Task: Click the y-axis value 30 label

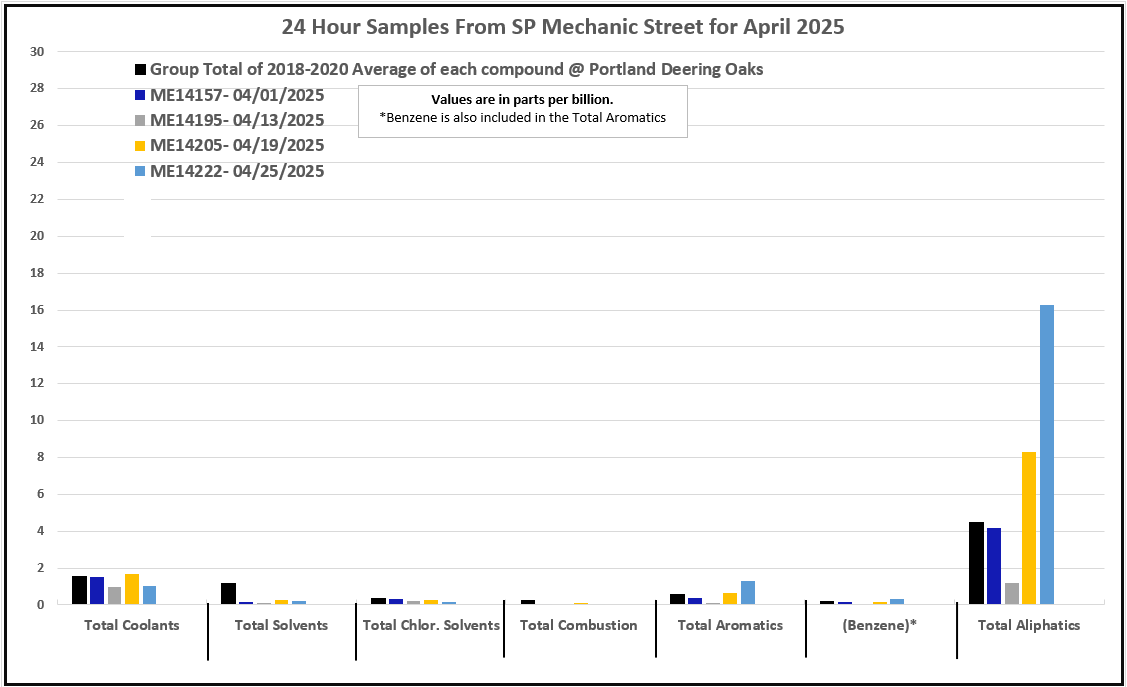Action: [36, 52]
